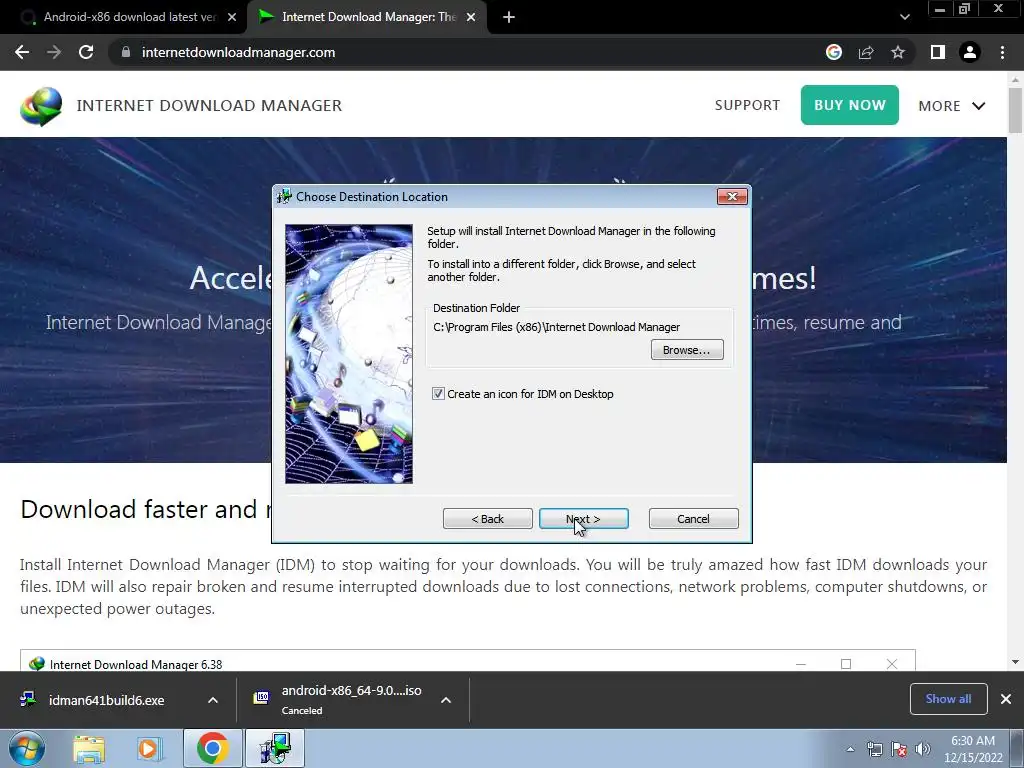
Task: Open a new browser tab
Action: 509,17
